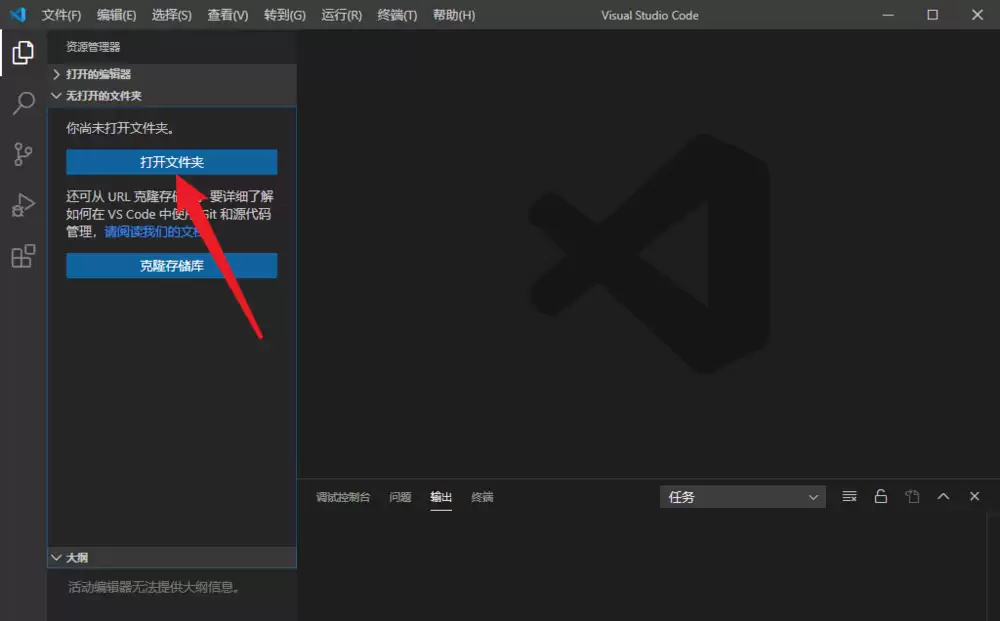
Task: Maximize the Visual Studio Code window
Action: point(932,15)
